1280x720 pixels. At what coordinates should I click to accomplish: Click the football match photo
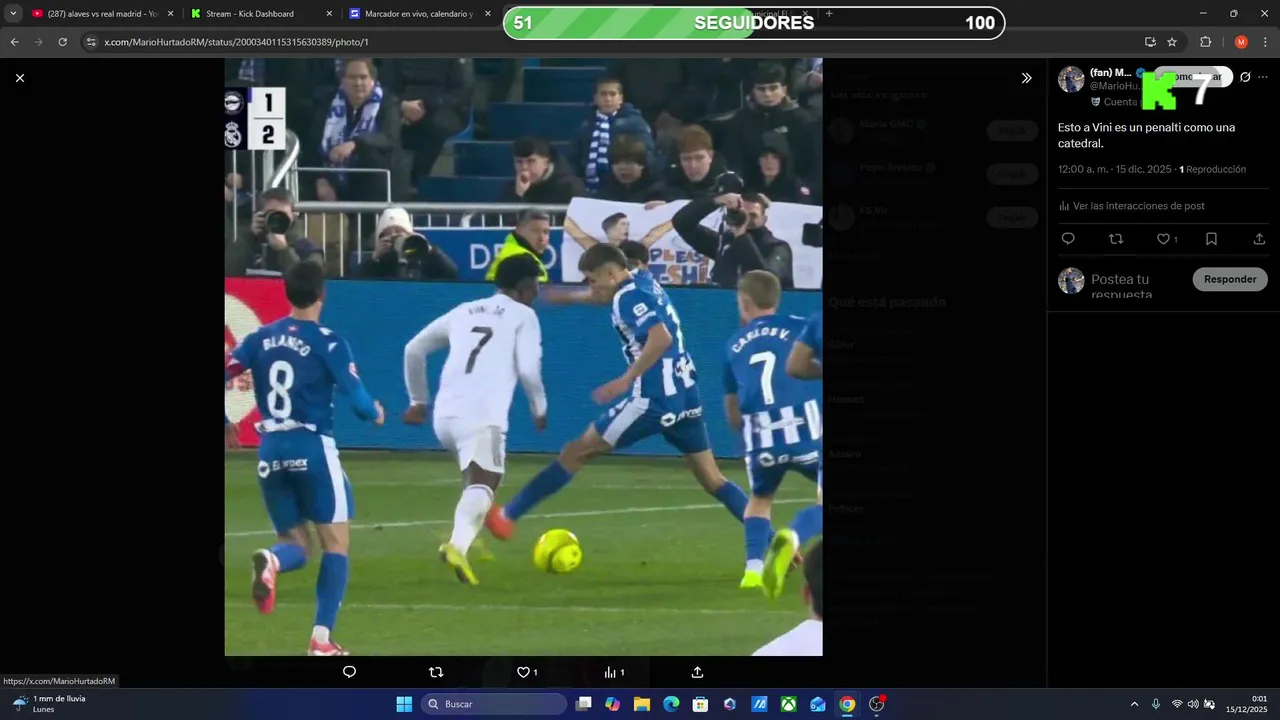[x=523, y=357]
